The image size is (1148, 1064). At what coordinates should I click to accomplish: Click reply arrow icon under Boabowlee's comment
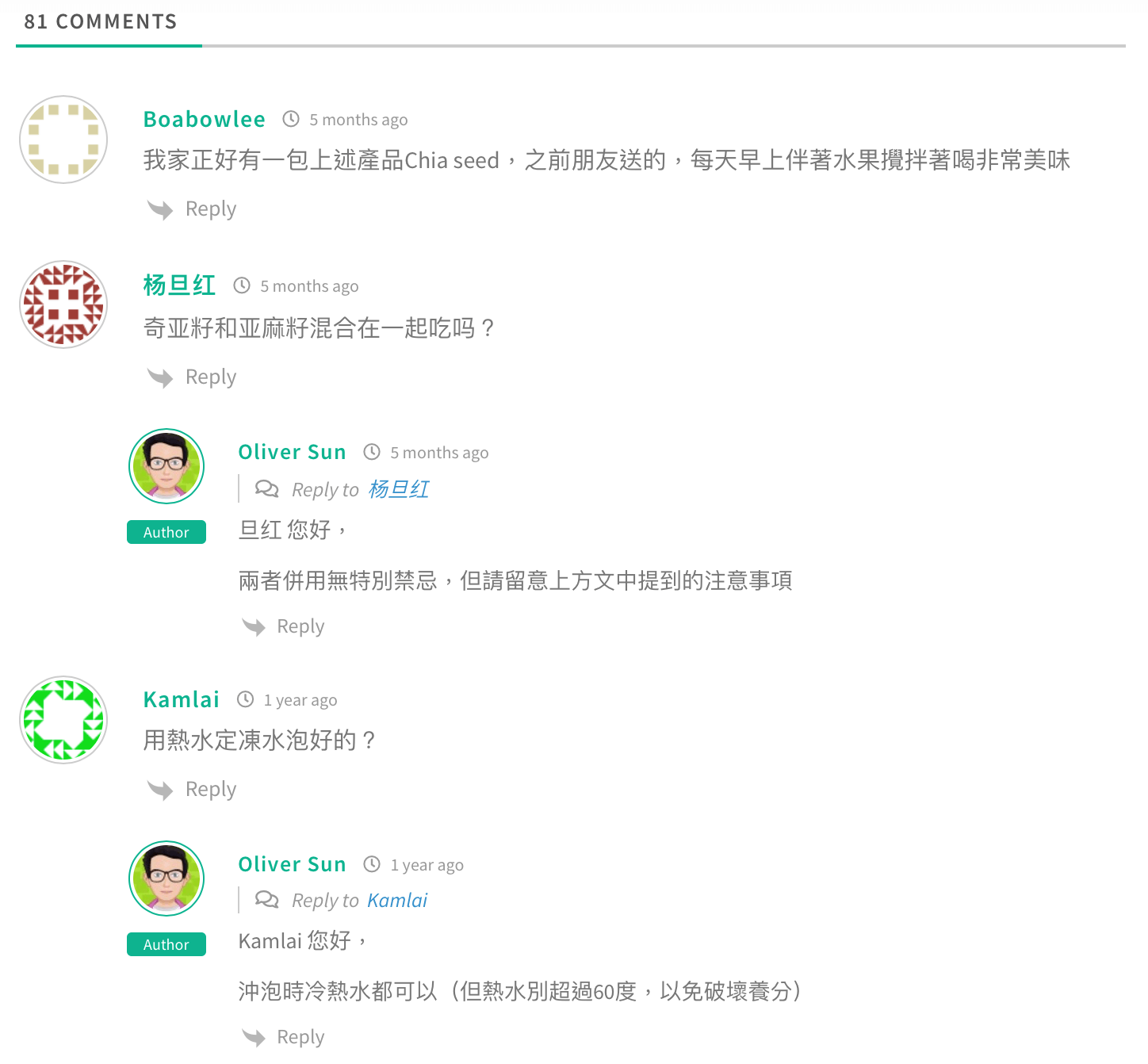coord(160,209)
